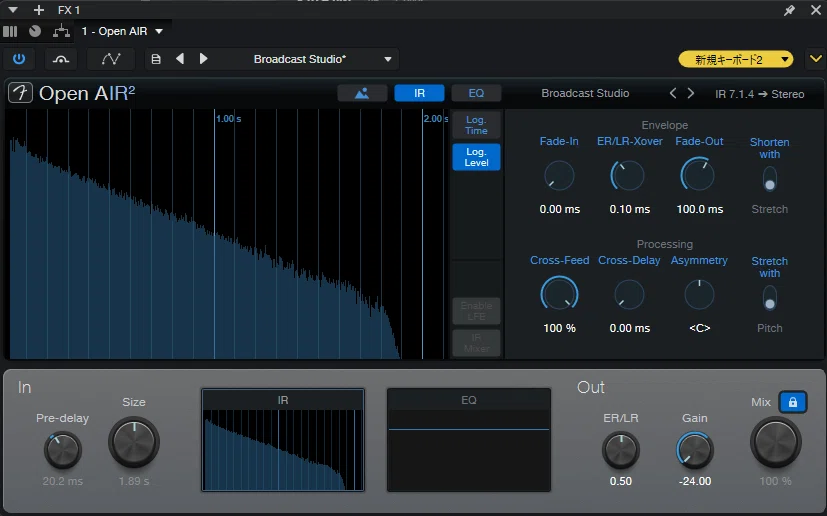Click the Size knob
The height and width of the screenshot is (516, 827).
pyautogui.click(x=134, y=442)
